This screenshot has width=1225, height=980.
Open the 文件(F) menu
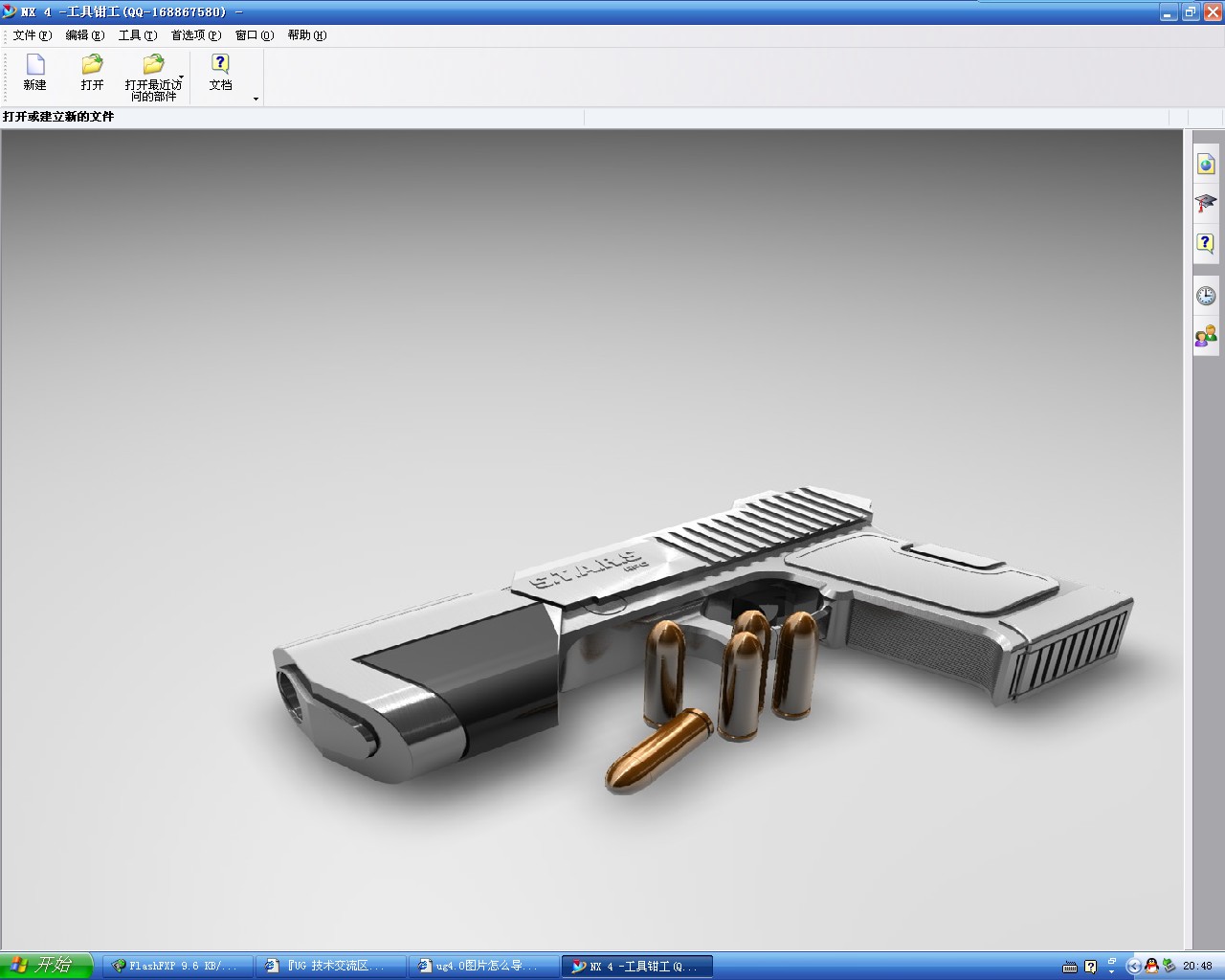click(33, 35)
